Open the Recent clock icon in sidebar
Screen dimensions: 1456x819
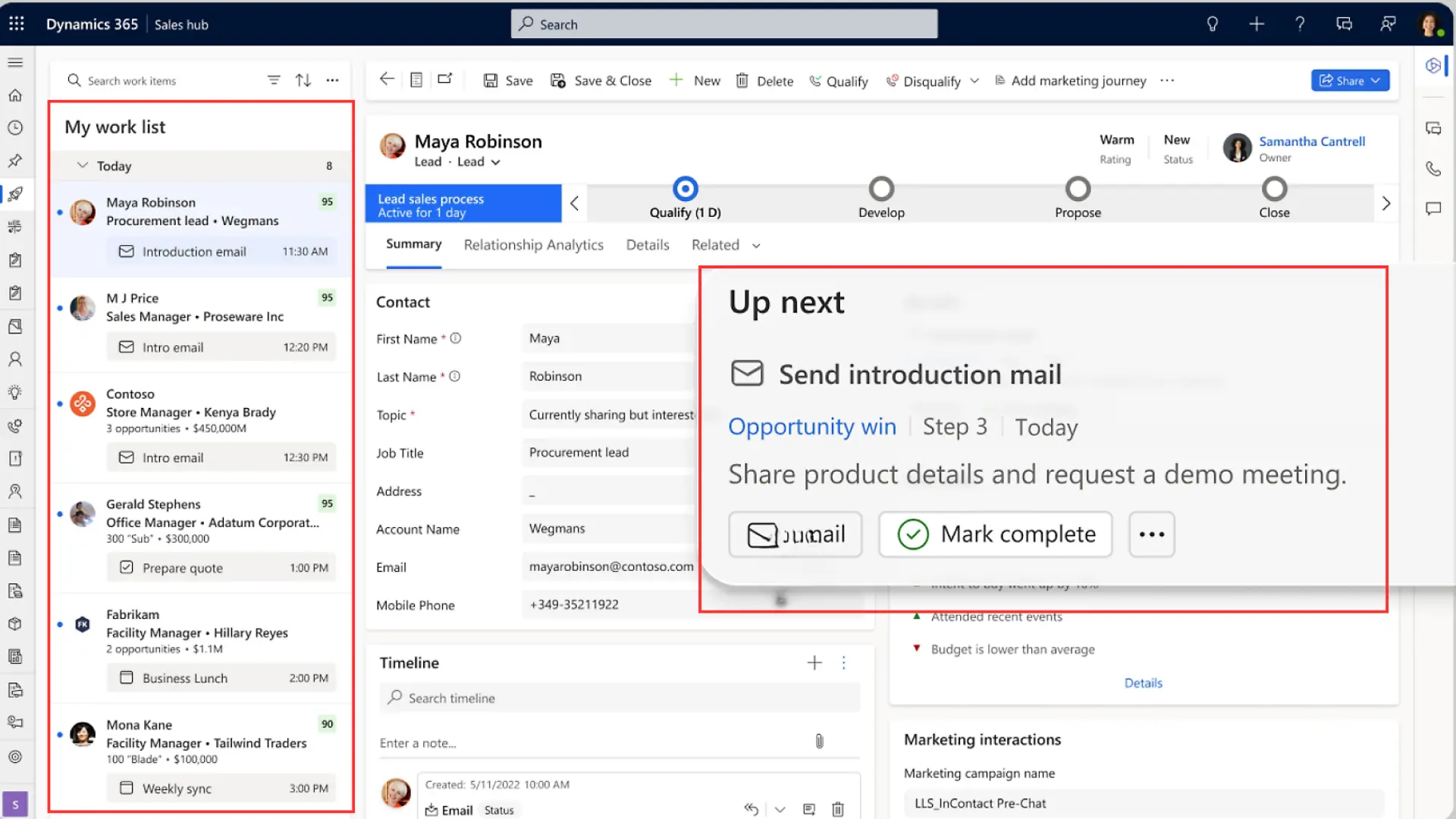point(15,127)
